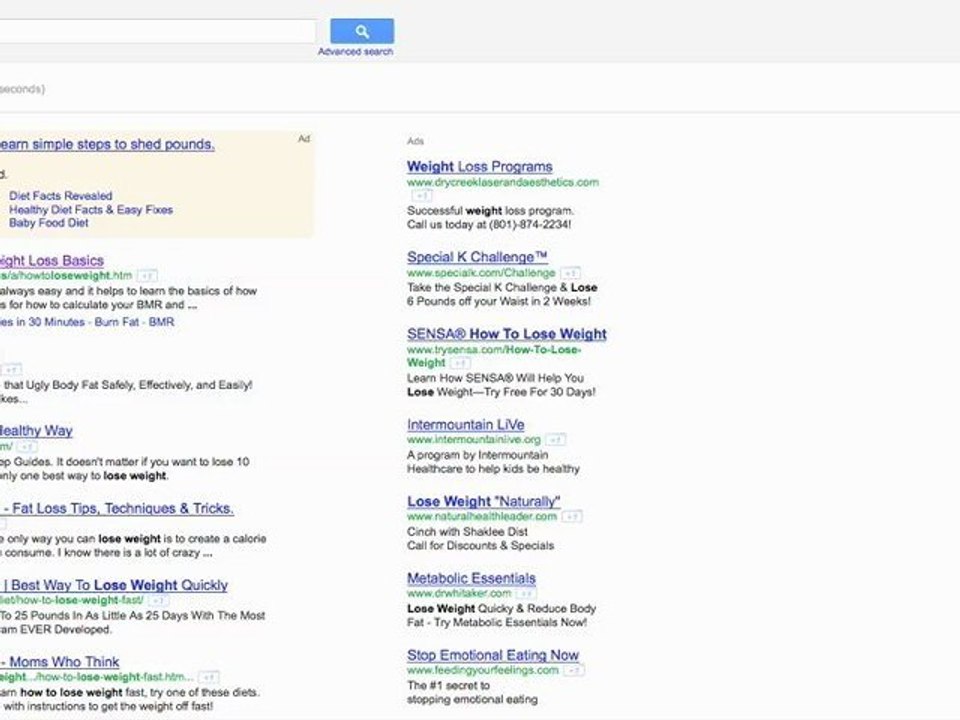Click +1 next to intermountainlive.org

555,440
